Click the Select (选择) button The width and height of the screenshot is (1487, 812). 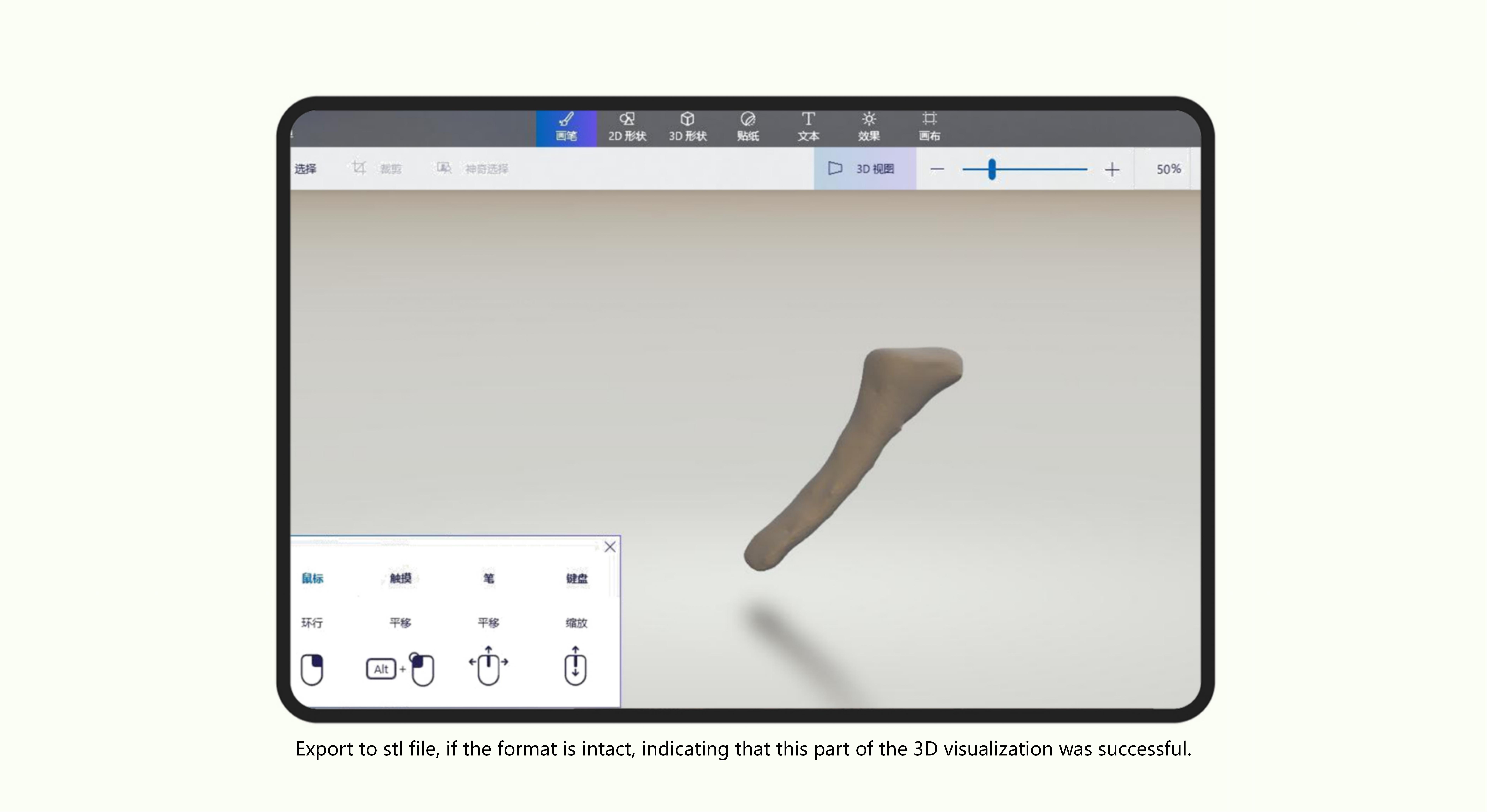point(305,169)
